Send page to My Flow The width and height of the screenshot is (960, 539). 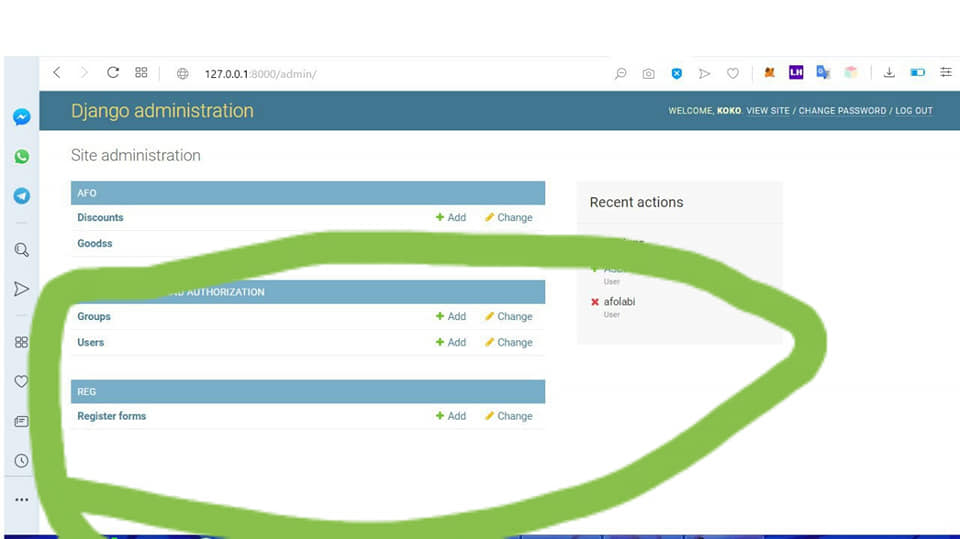705,74
